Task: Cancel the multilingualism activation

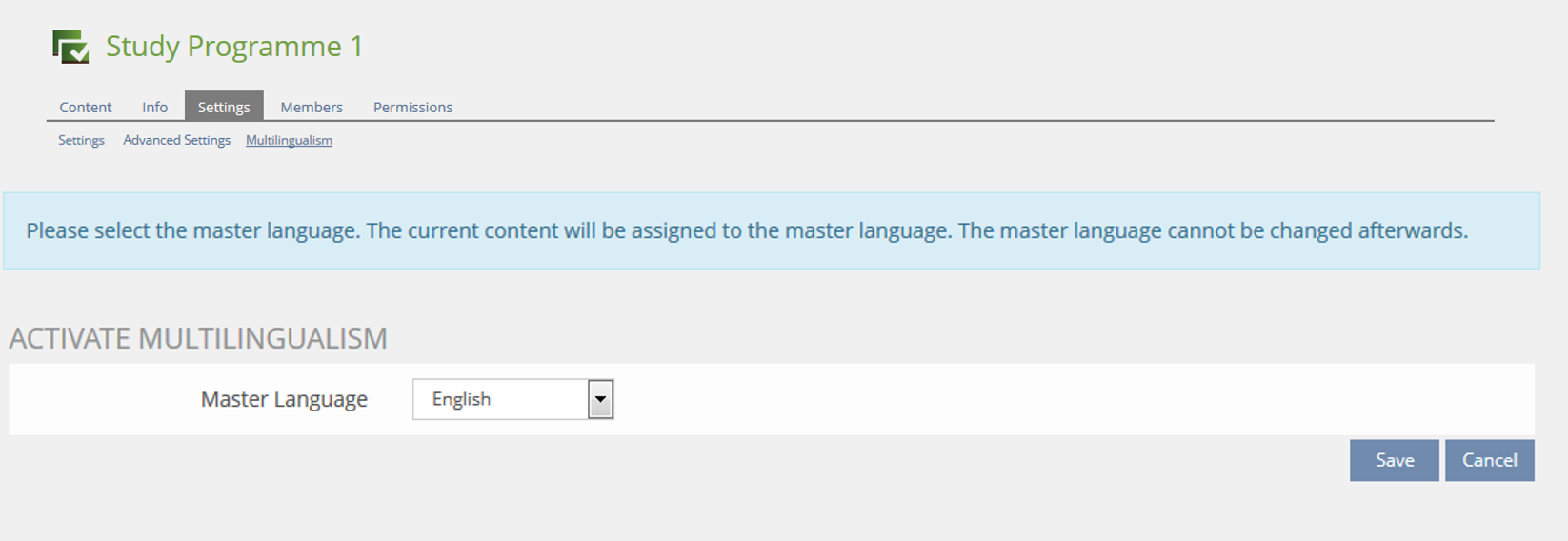Action: tap(1489, 460)
